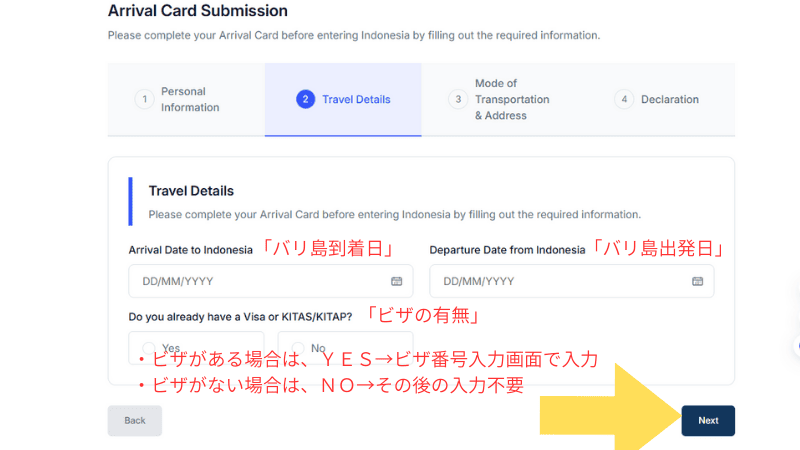Screen dimensions: 800x450
Task: Open the Personal Information tab
Action: 186,99
